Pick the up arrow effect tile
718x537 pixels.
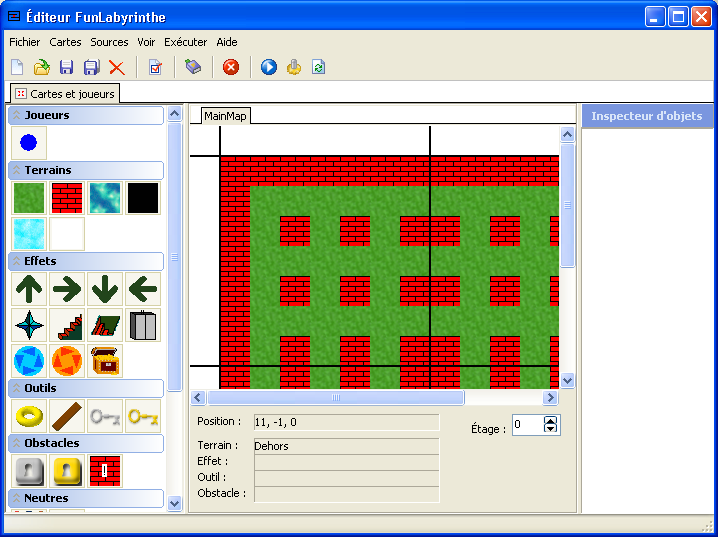point(29,289)
